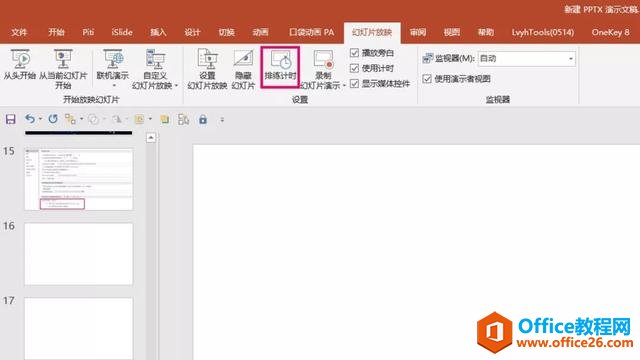640x360 pixels.
Task: Switch to the OneKey 8 tab
Action: click(x=611, y=32)
